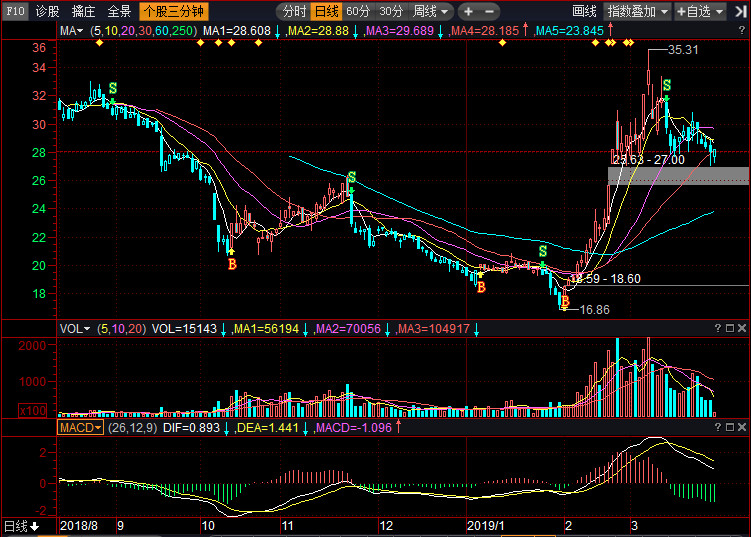
Task: Open help for the MA indicator
Action: point(742,31)
